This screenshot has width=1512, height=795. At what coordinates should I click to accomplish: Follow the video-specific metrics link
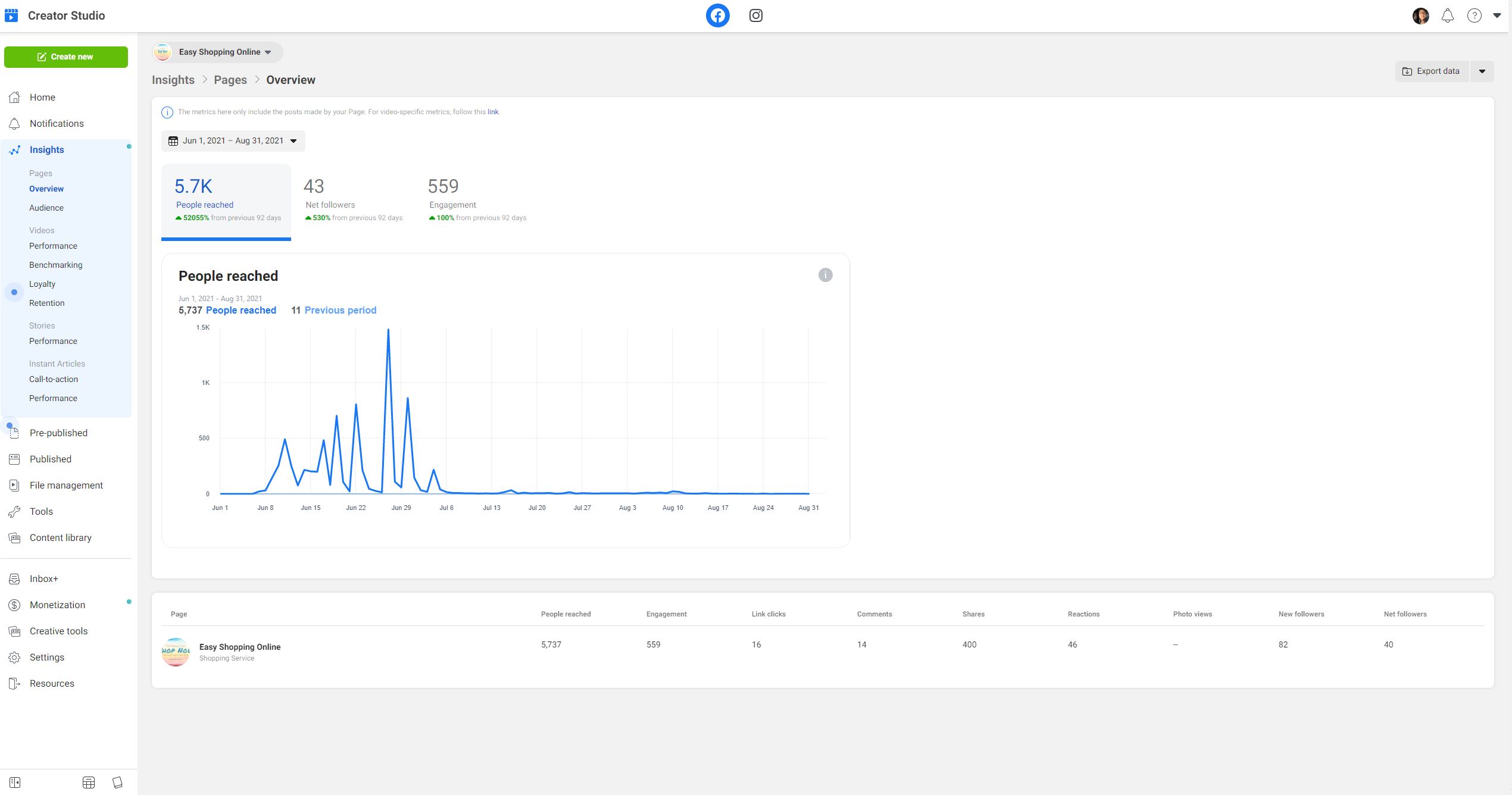pos(492,112)
